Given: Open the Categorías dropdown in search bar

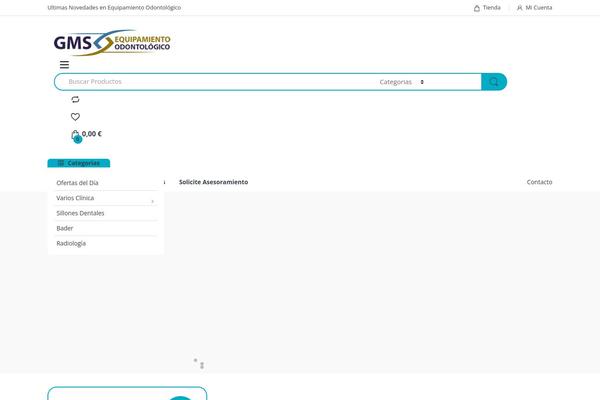Looking at the screenshot, I should pyautogui.click(x=402, y=82).
